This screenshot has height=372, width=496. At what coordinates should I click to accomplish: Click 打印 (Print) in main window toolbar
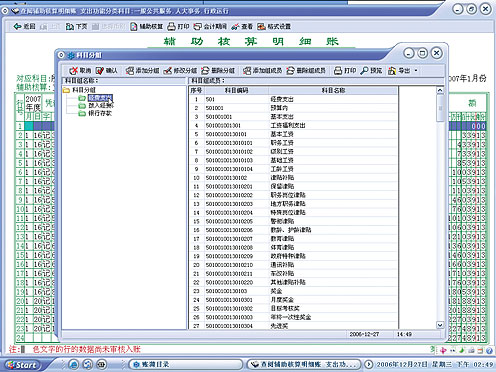(x=178, y=26)
